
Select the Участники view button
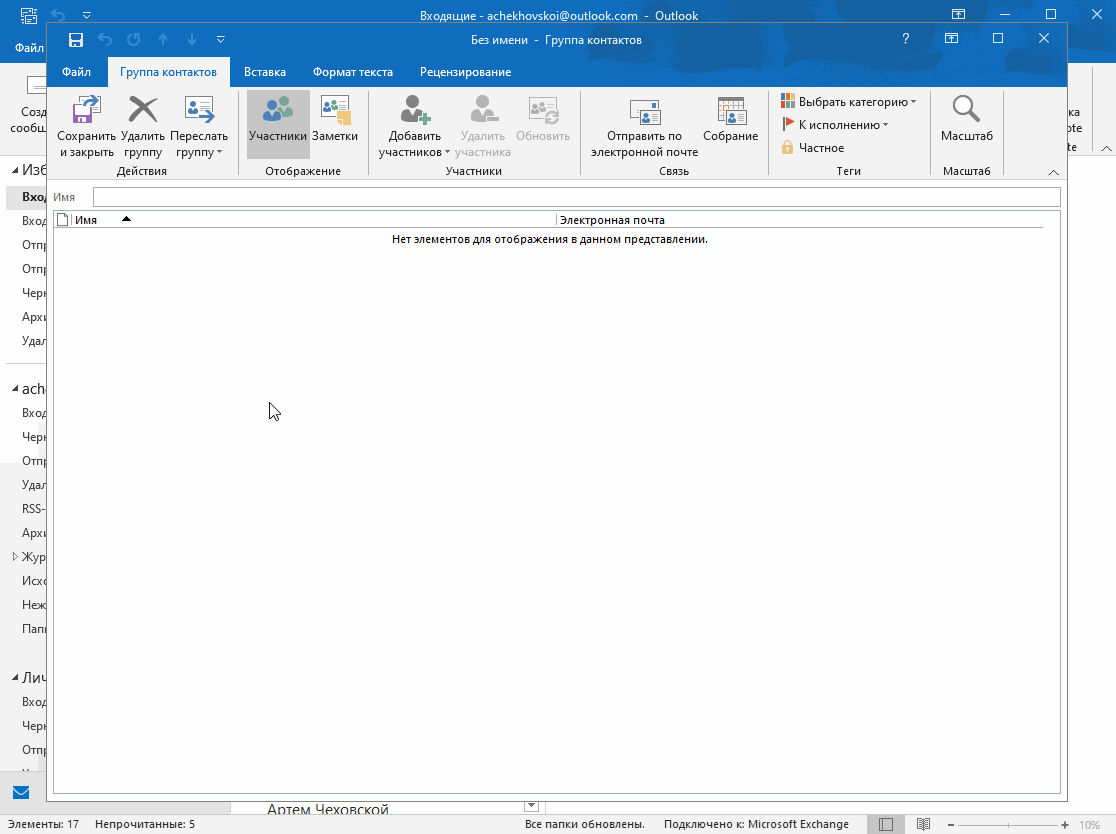(x=278, y=125)
